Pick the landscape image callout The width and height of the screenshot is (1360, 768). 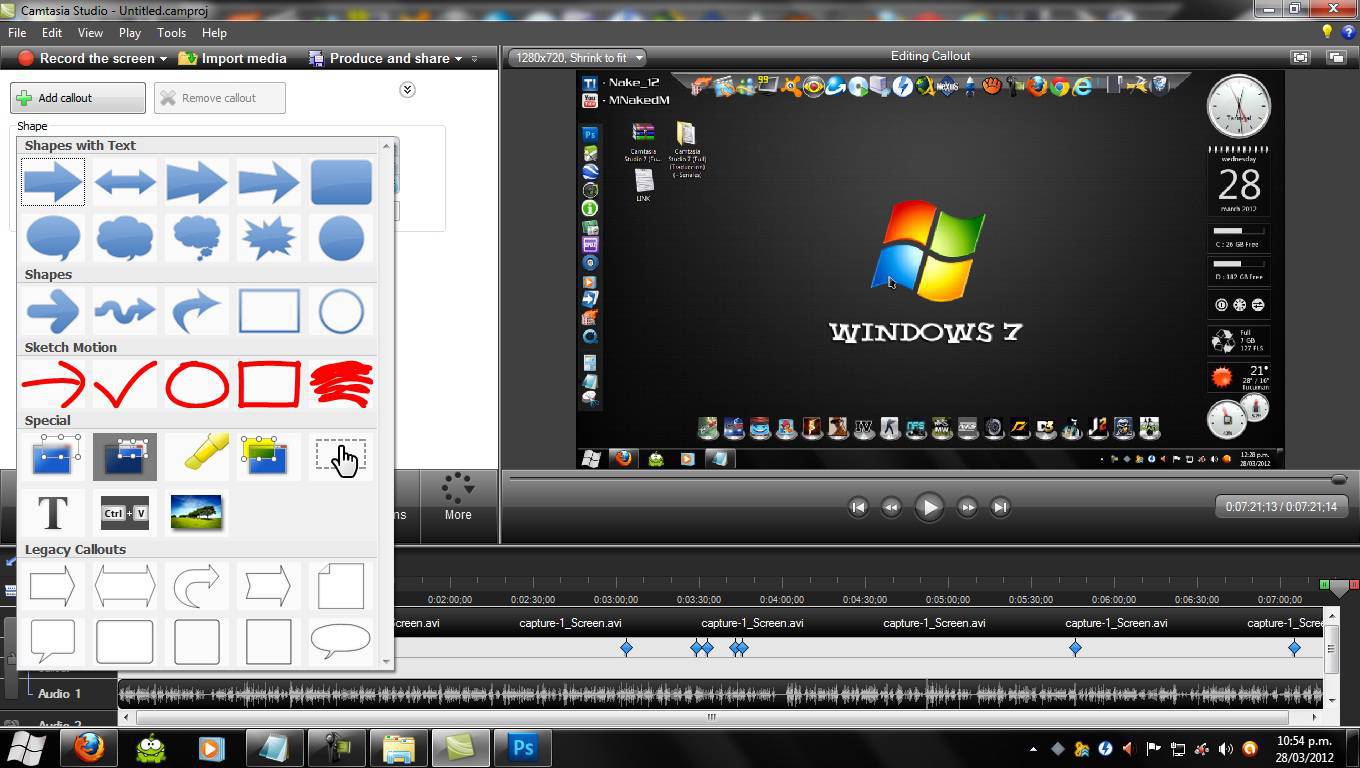(x=197, y=513)
